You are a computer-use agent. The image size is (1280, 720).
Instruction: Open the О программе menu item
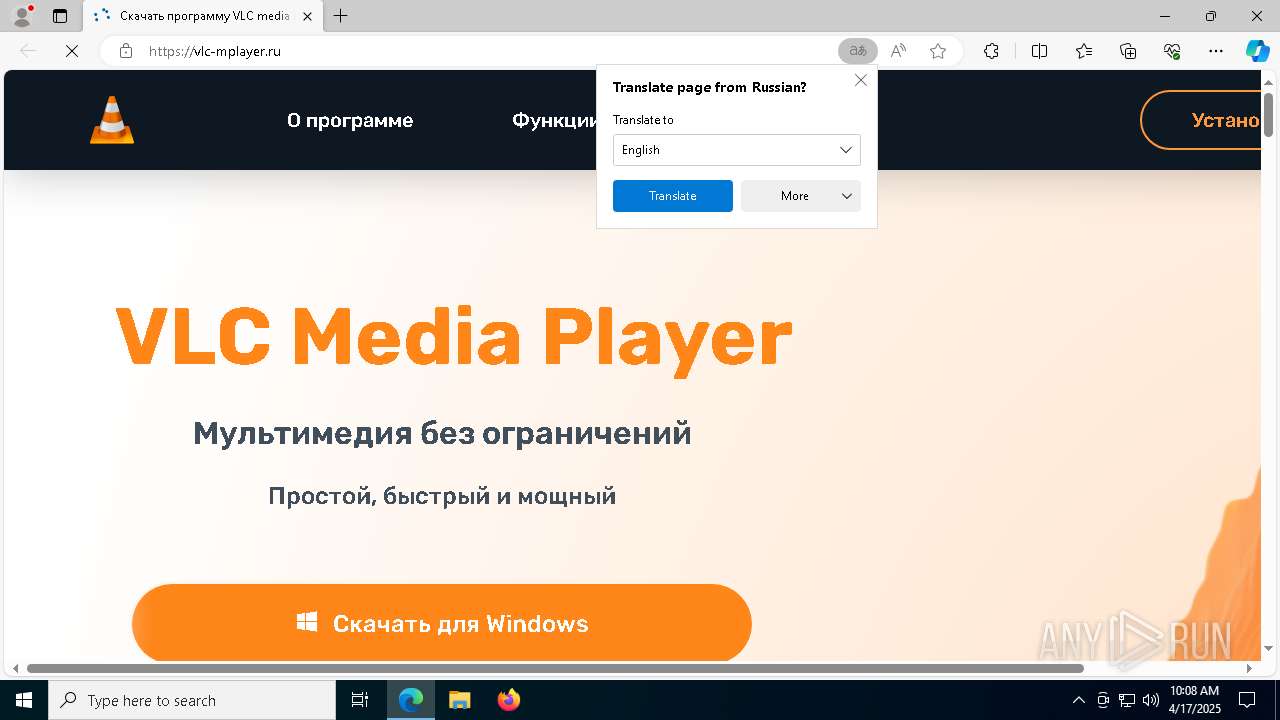[x=350, y=120]
